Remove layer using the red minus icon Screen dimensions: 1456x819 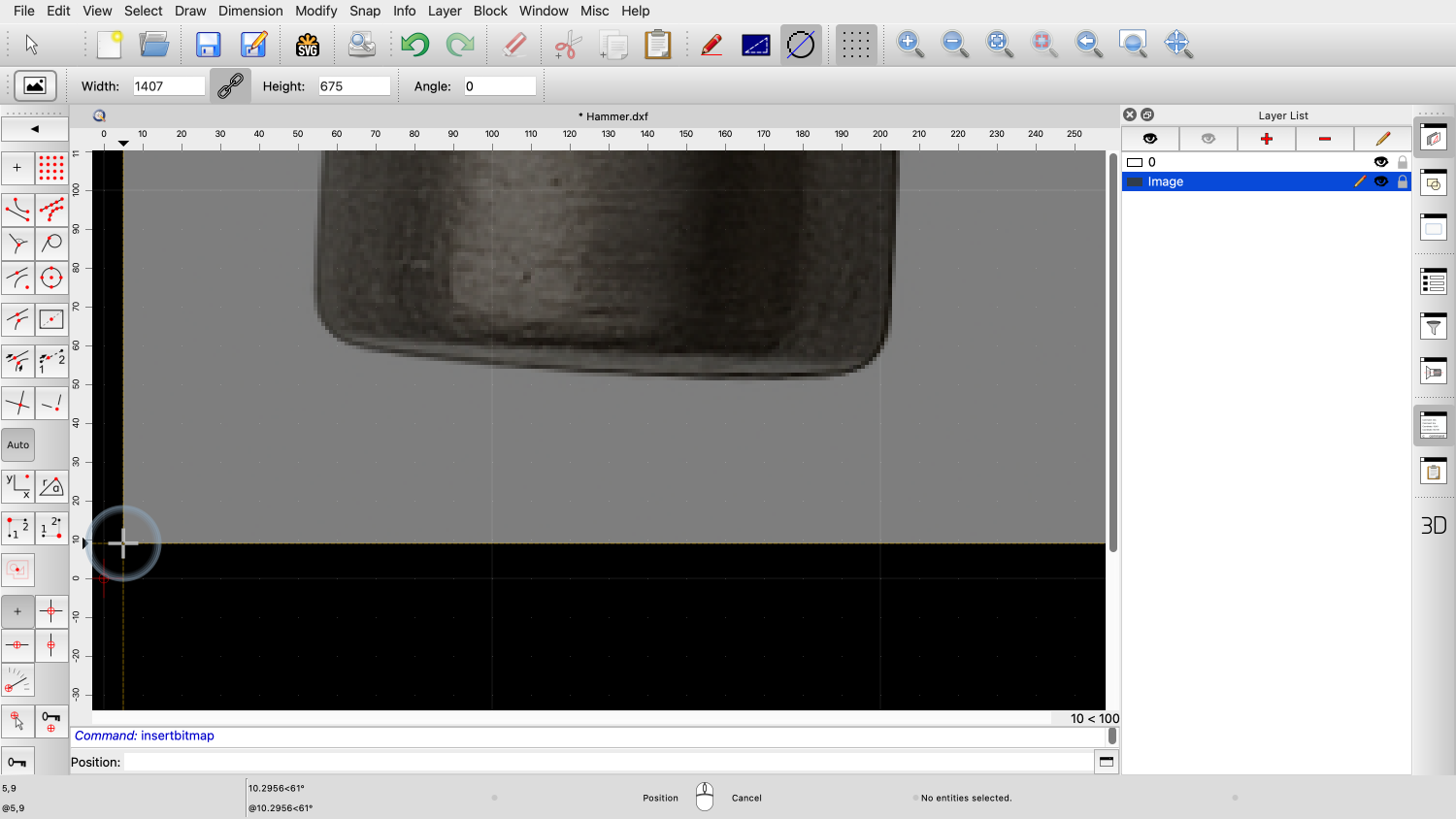coord(1324,139)
